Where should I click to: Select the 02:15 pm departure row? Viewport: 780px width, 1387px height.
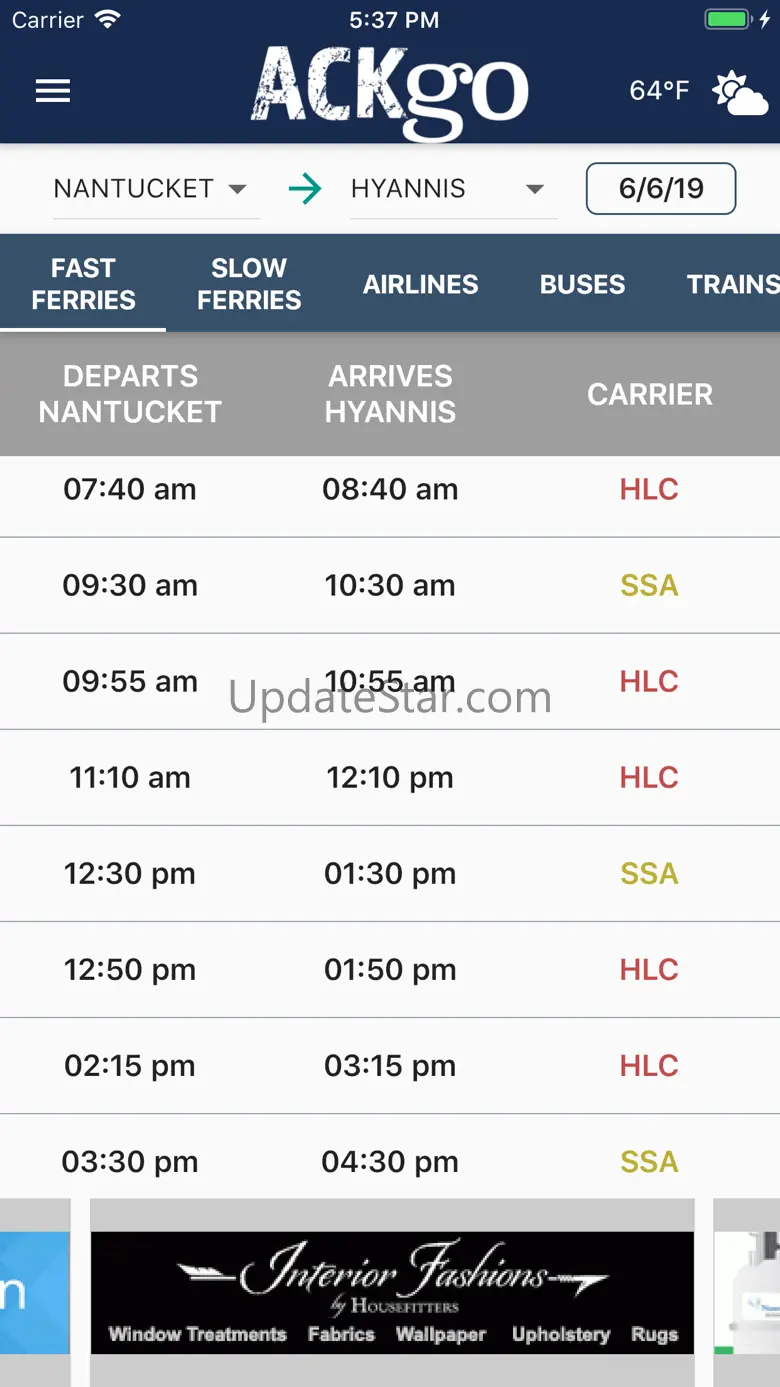(390, 1066)
